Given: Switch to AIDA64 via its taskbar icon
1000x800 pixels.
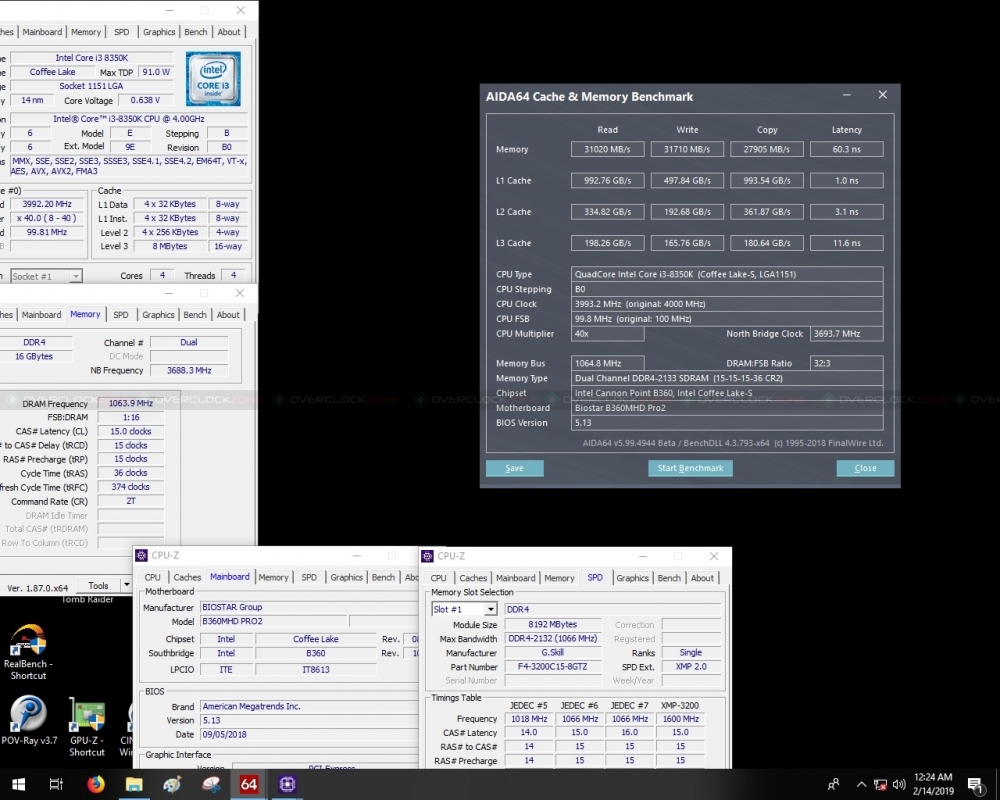Looking at the screenshot, I should pos(249,784).
